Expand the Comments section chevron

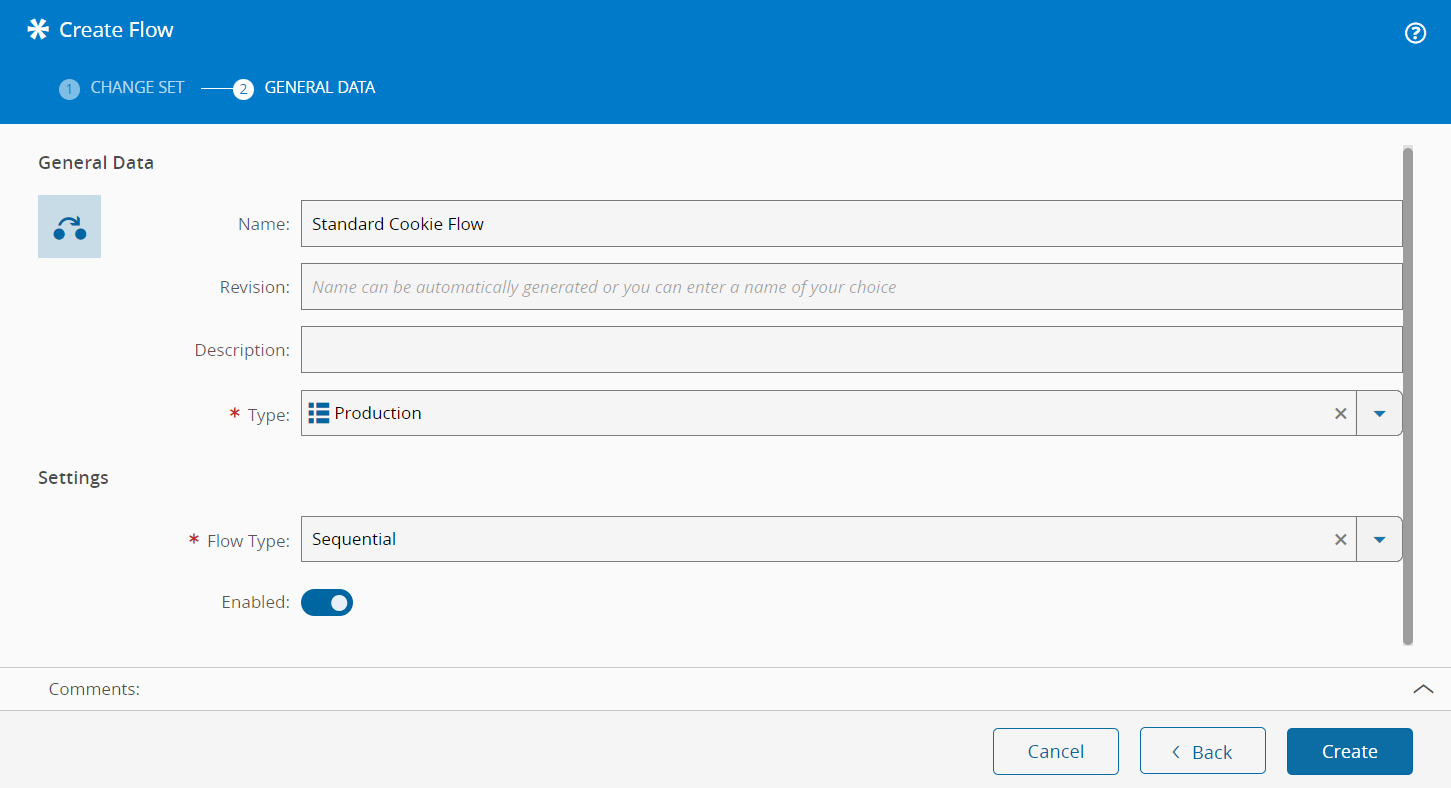[1422, 689]
